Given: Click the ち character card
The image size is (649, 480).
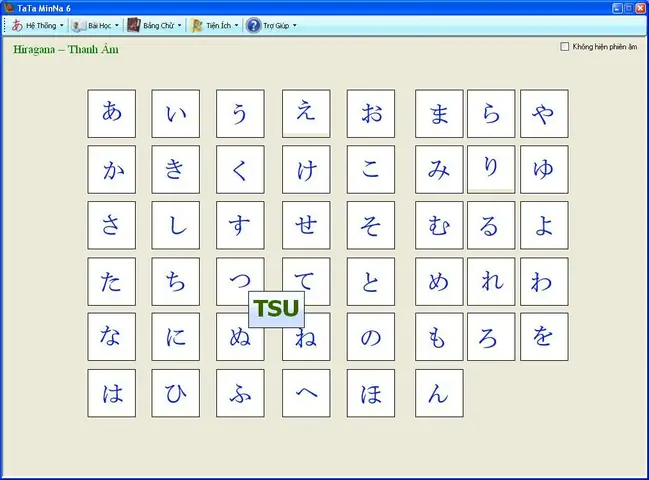Looking at the screenshot, I should tap(175, 282).
